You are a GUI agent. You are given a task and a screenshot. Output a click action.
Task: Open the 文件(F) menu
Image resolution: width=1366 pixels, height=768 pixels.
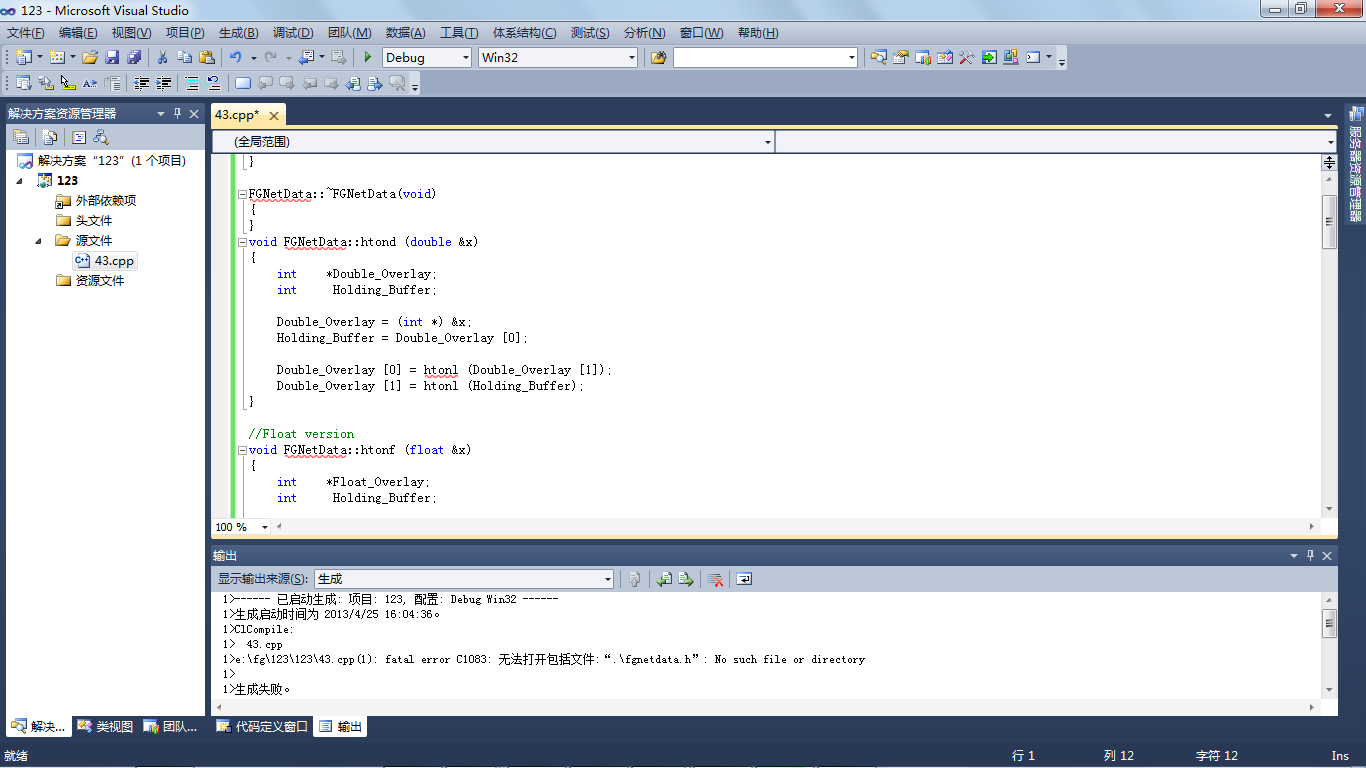pos(26,33)
